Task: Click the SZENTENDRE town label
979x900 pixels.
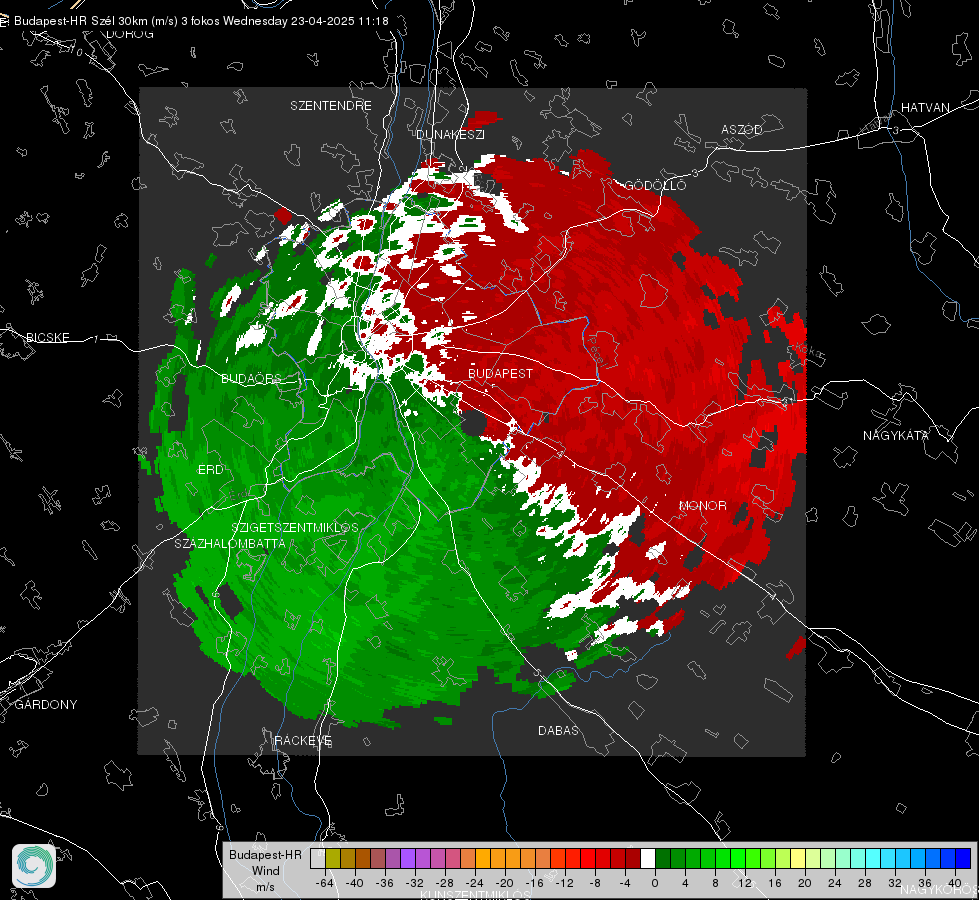Action: pyautogui.click(x=331, y=106)
